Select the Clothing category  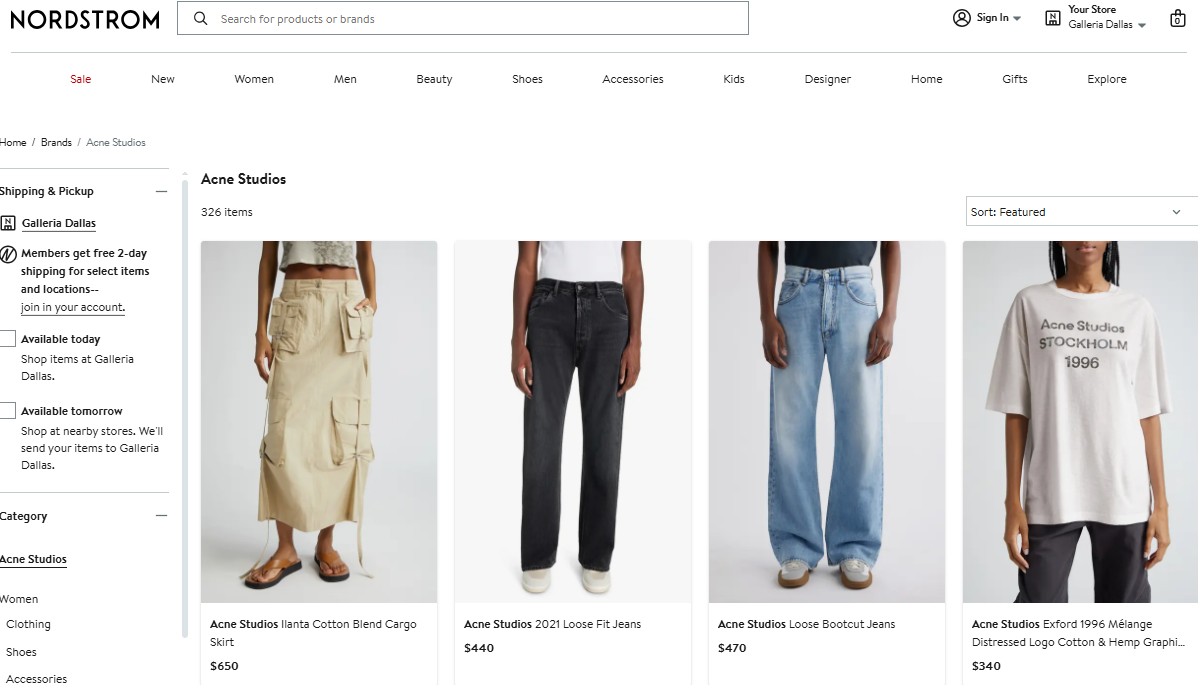28,624
